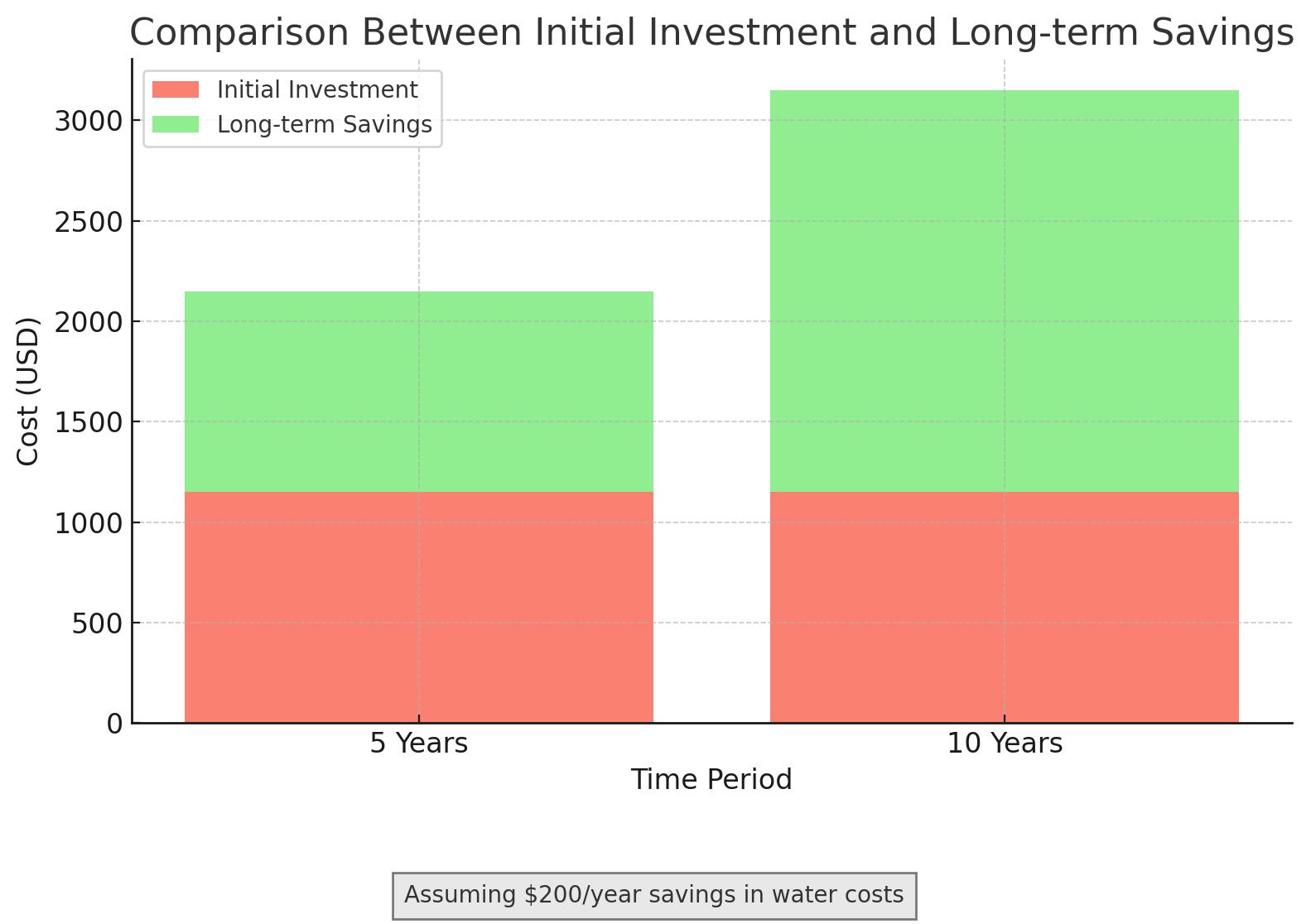Click the green savings bar for 5 Years

[418, 392]
